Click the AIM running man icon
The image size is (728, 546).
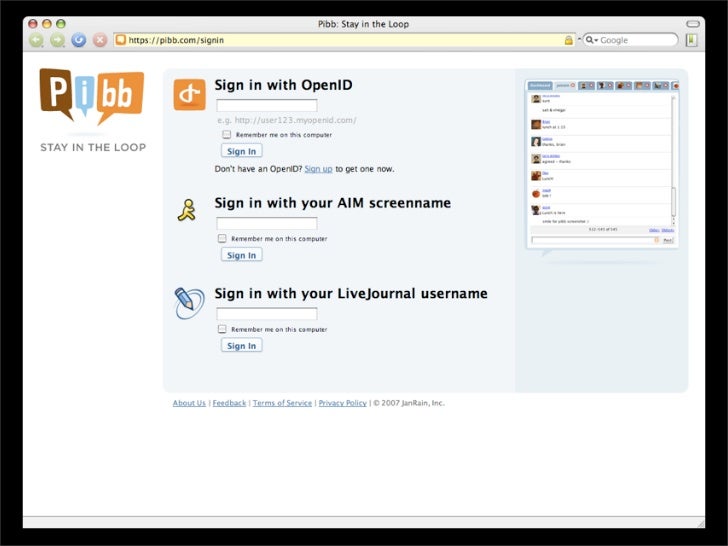[x=187, y=210]
